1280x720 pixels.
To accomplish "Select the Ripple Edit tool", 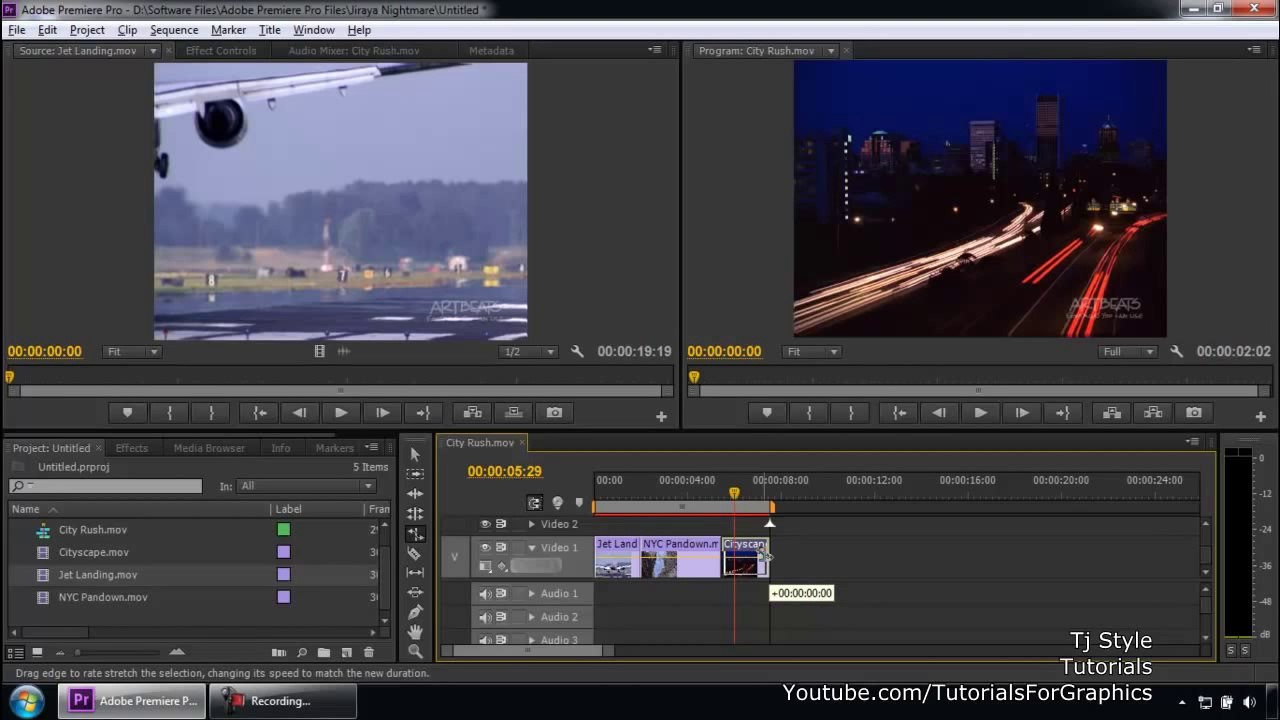I will pyautogui.click(x=416, y=494).
